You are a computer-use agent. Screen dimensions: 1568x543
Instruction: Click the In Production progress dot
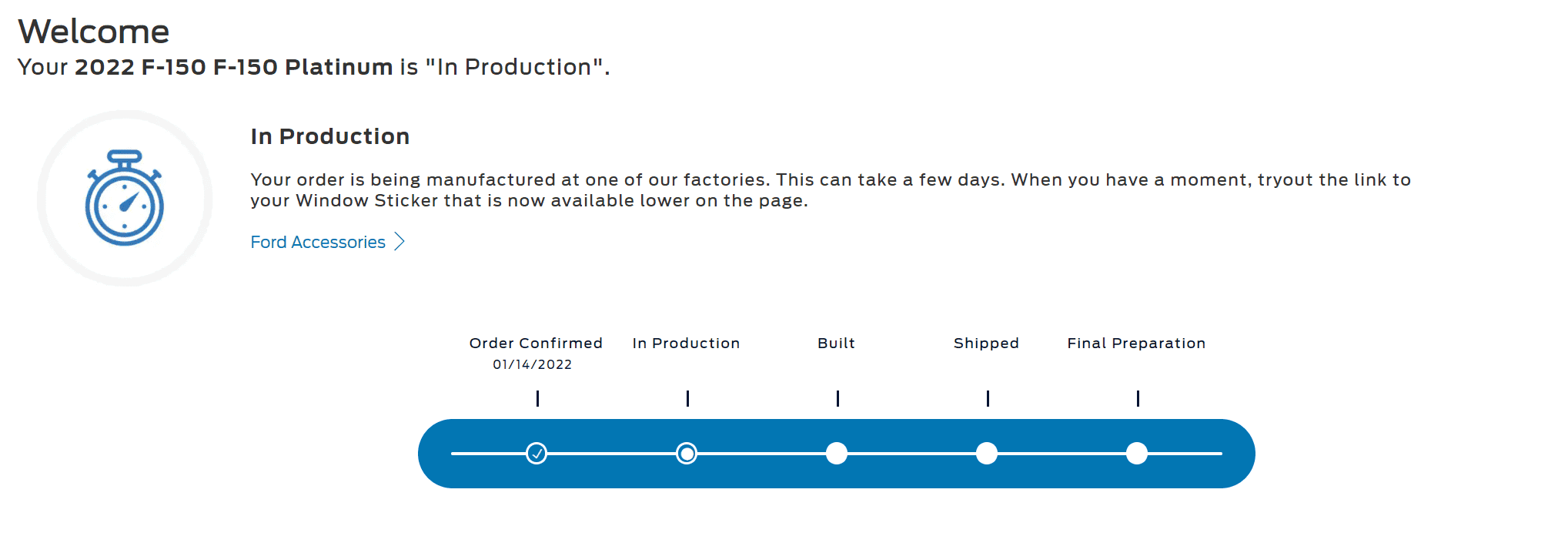click(687, 454)
